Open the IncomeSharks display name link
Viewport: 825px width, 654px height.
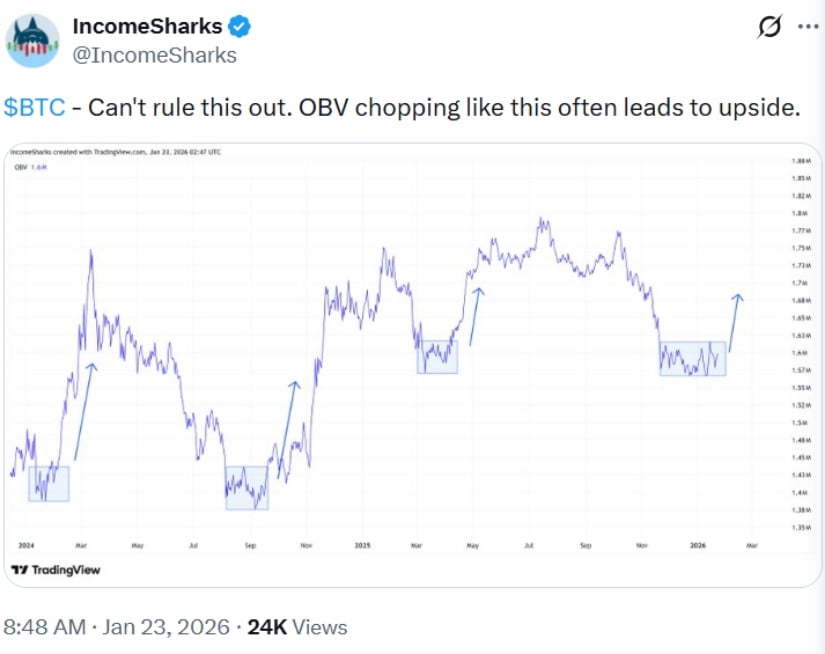coord(148,26)
